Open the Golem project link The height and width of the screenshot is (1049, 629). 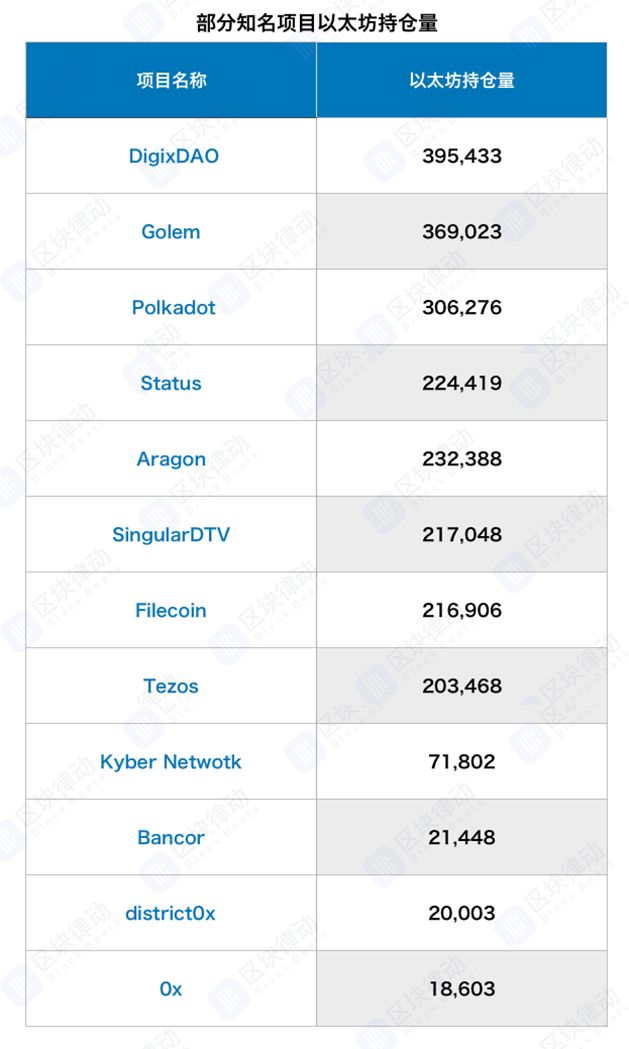[171, 232]
